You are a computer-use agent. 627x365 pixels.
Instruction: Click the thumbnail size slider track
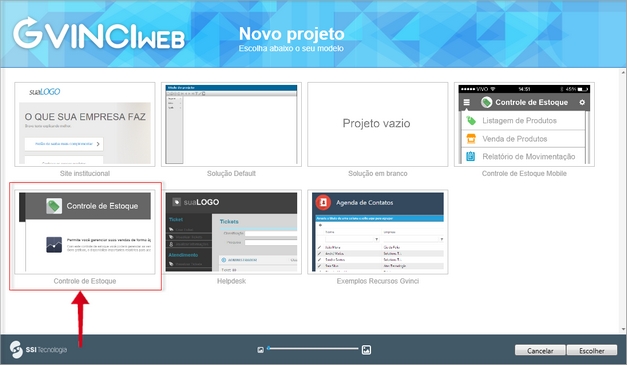[x=313, y=349]
